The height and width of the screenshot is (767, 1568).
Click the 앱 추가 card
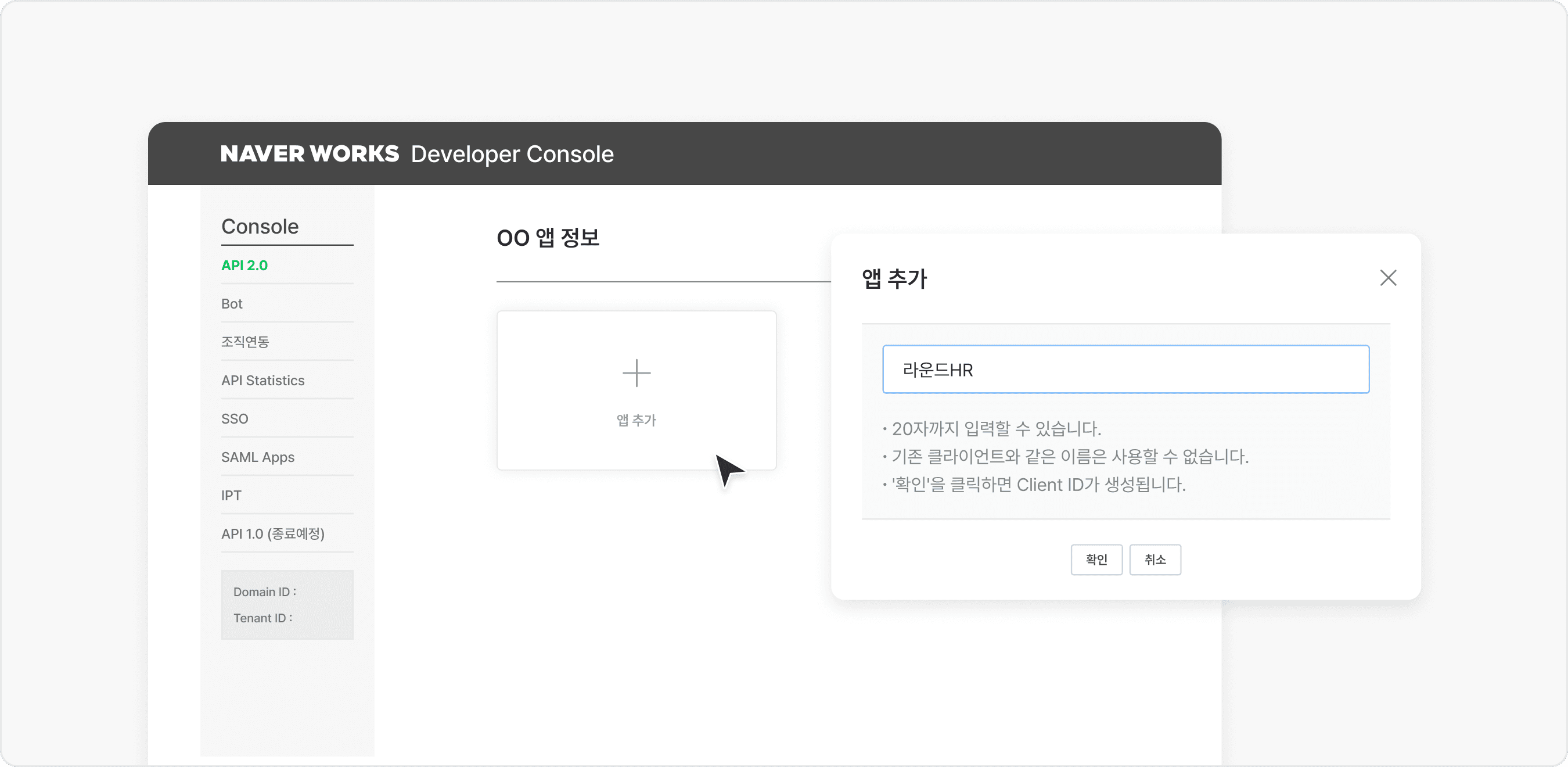coord(635,390)
